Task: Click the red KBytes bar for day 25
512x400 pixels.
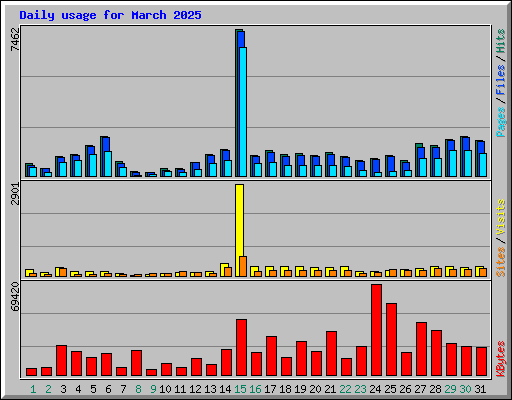Action: click(391, 340)
